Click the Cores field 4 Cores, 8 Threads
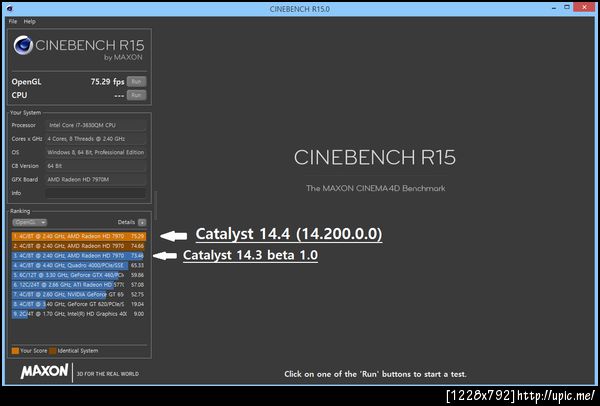The height and width of the screenshot is (406, 600). tap(96, 139)
